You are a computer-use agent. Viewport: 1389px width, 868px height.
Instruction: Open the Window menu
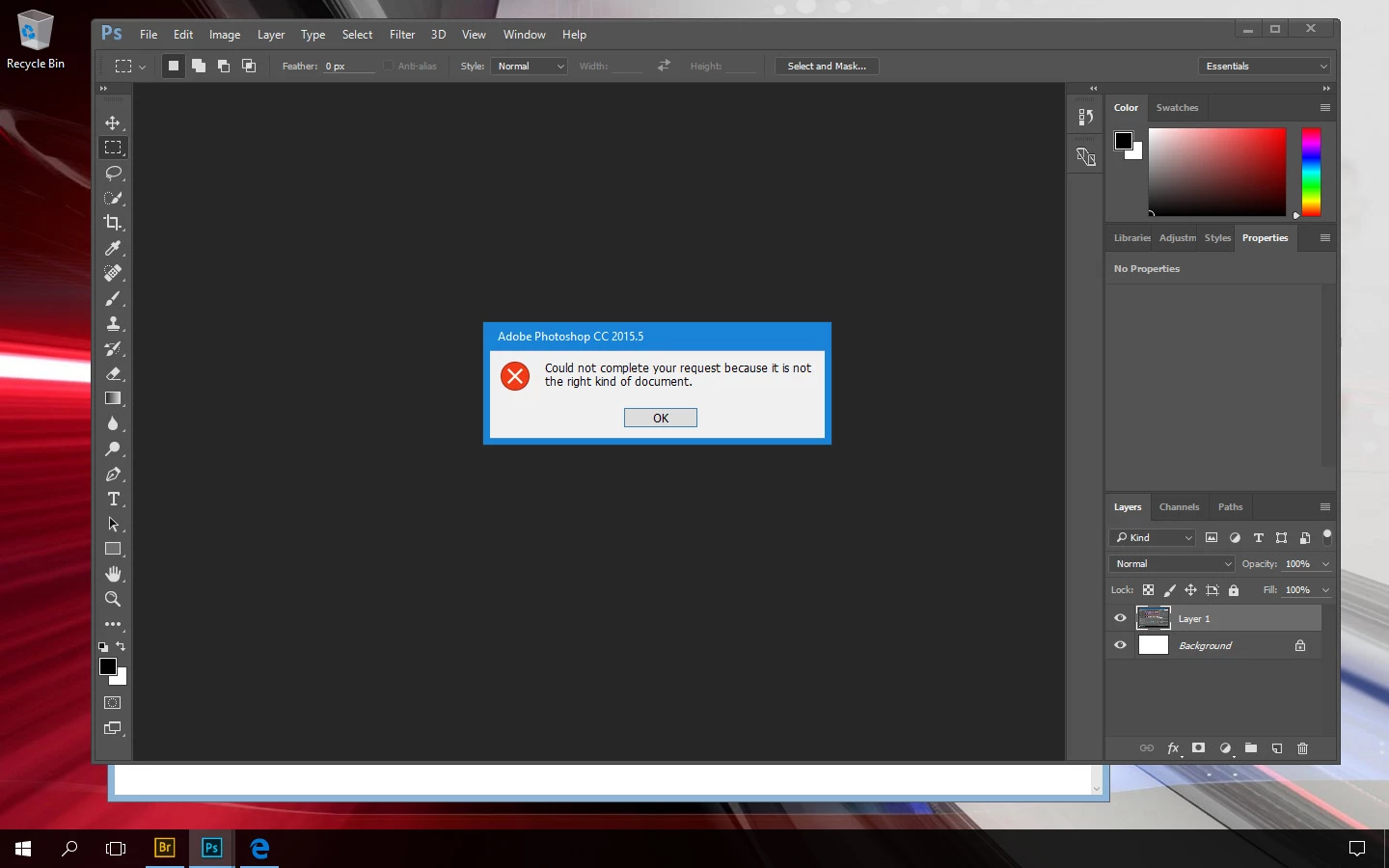coord(524,34)
